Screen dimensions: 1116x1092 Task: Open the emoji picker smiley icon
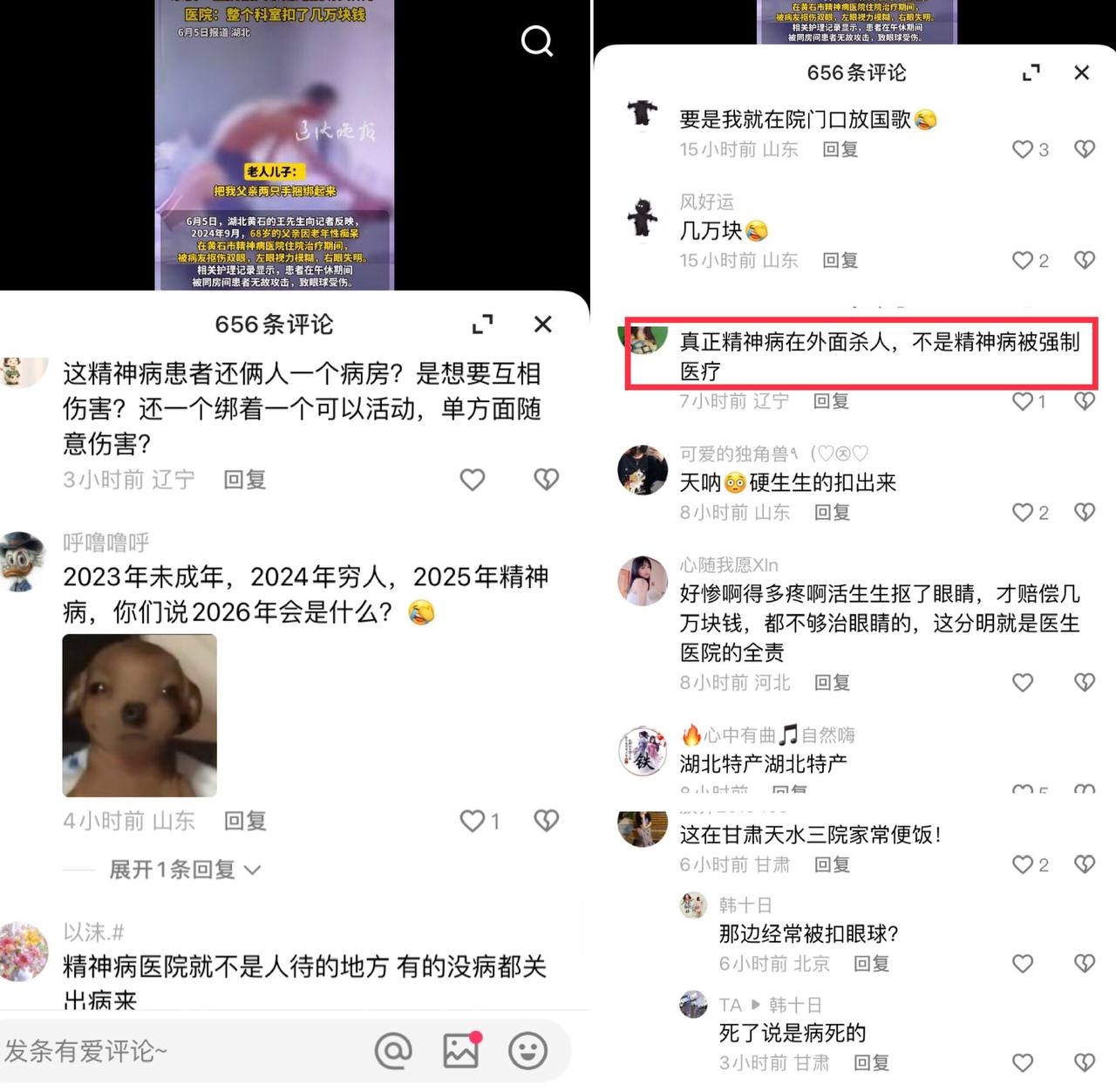coord(528,1050)
